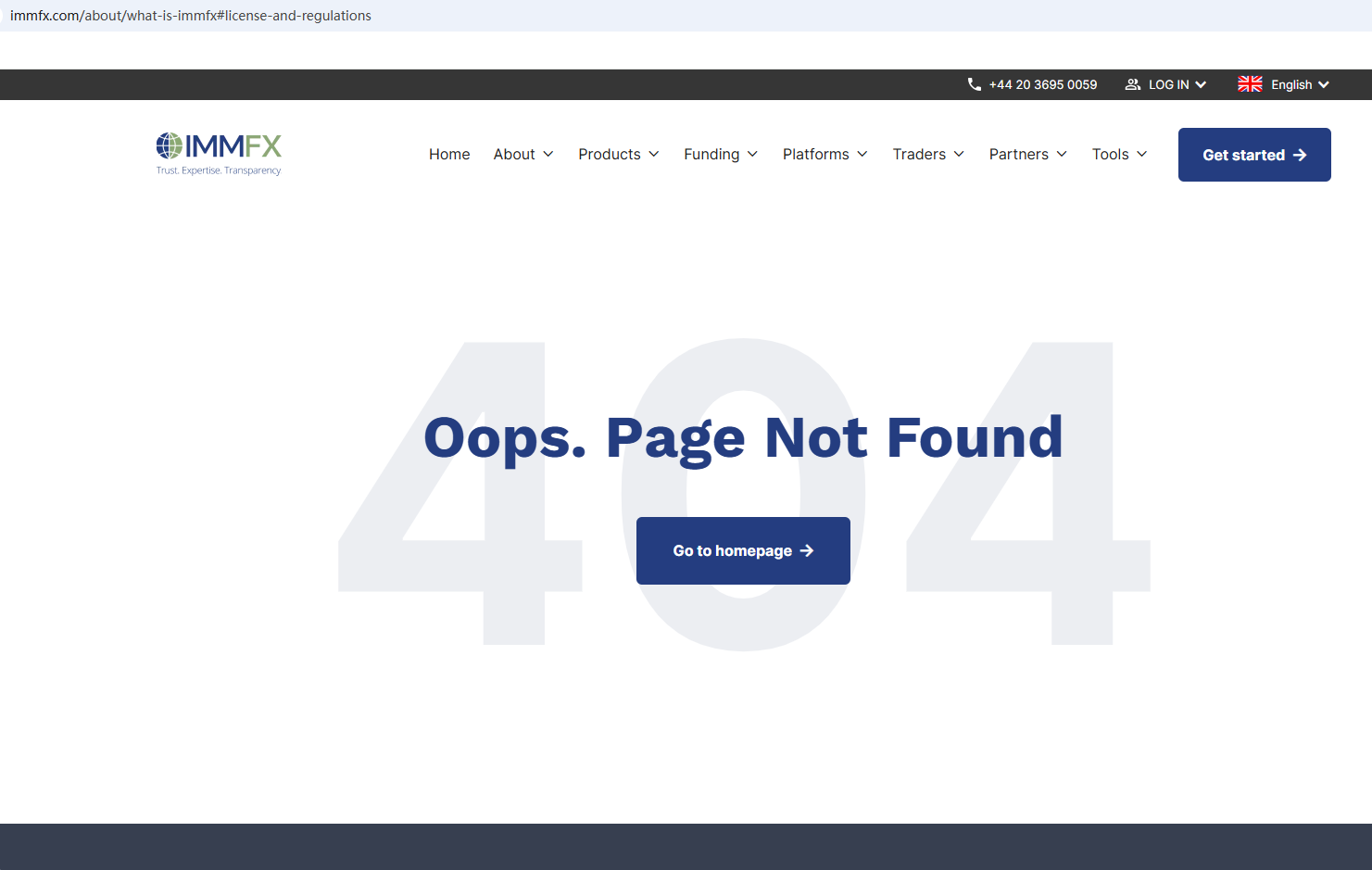Click the Get started button
This screenshot has height=870, width=1372.
click(x=1254, y=155)
